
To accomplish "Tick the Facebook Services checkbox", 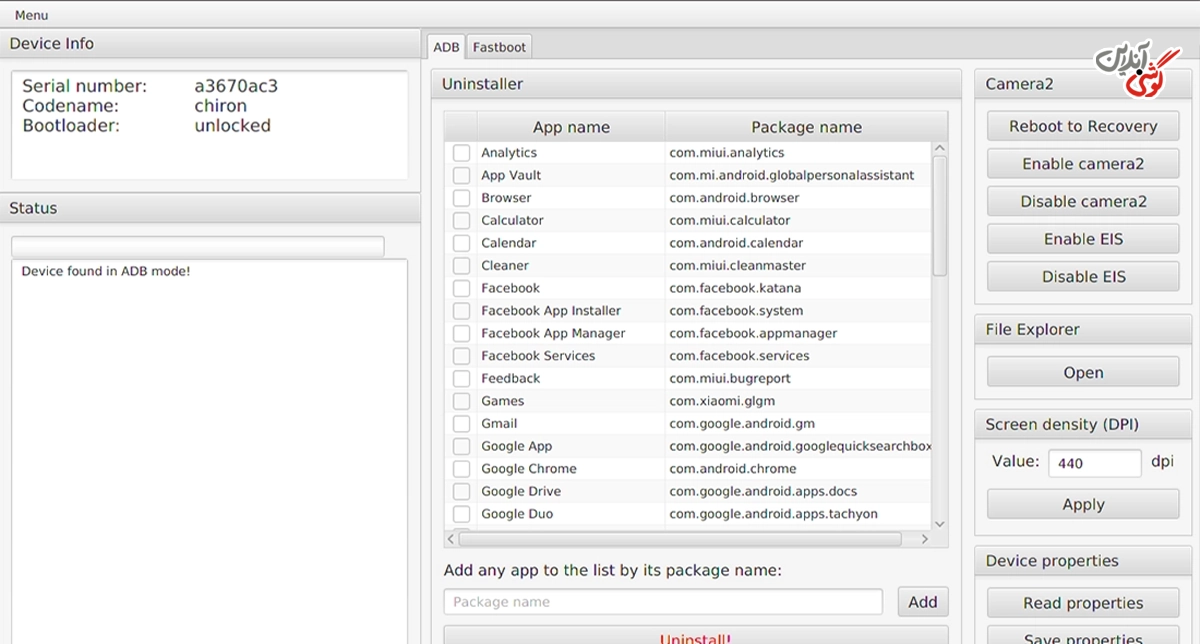I will tap(461, 356).
